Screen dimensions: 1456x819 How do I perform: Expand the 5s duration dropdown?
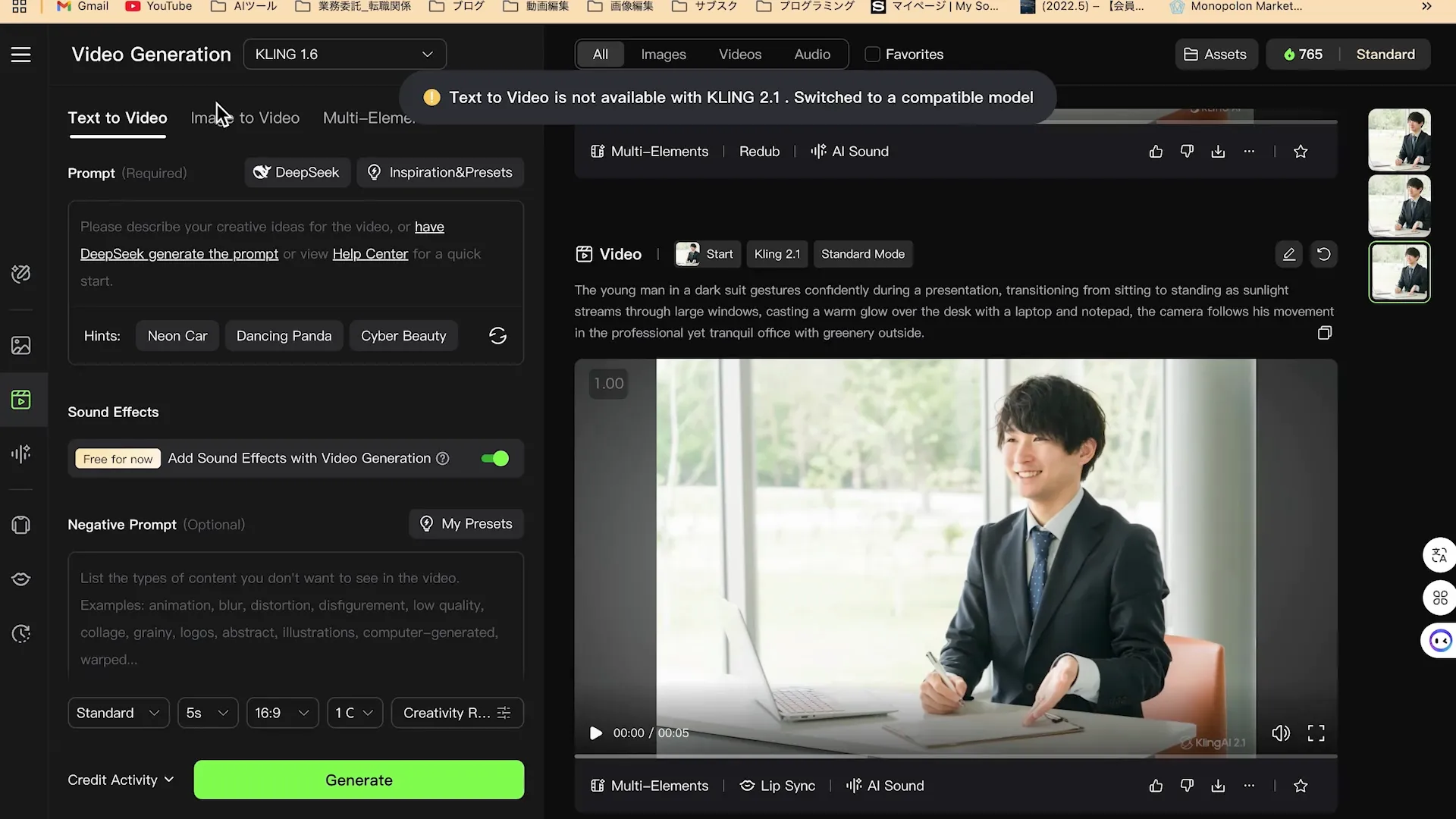207,713
